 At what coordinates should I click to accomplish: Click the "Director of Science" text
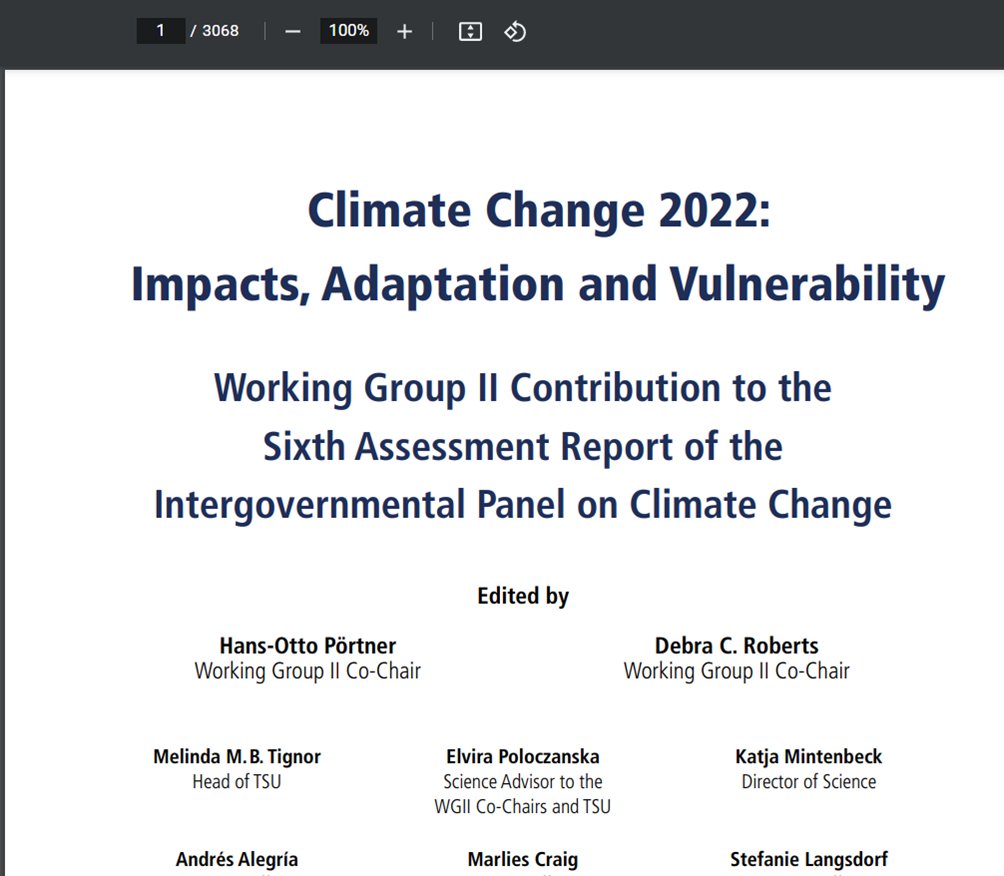point(809,782)
